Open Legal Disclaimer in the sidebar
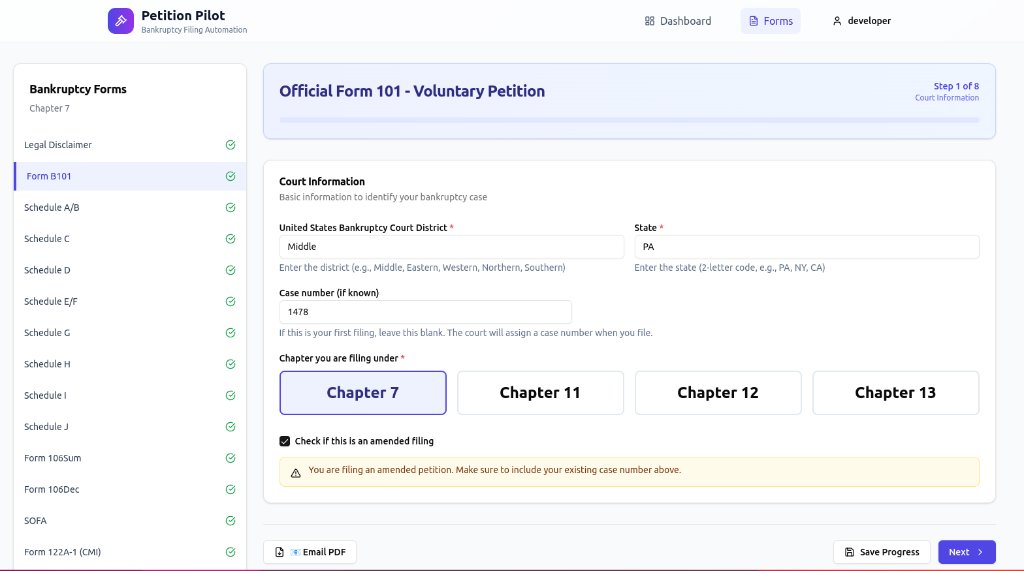 point(130,145)
